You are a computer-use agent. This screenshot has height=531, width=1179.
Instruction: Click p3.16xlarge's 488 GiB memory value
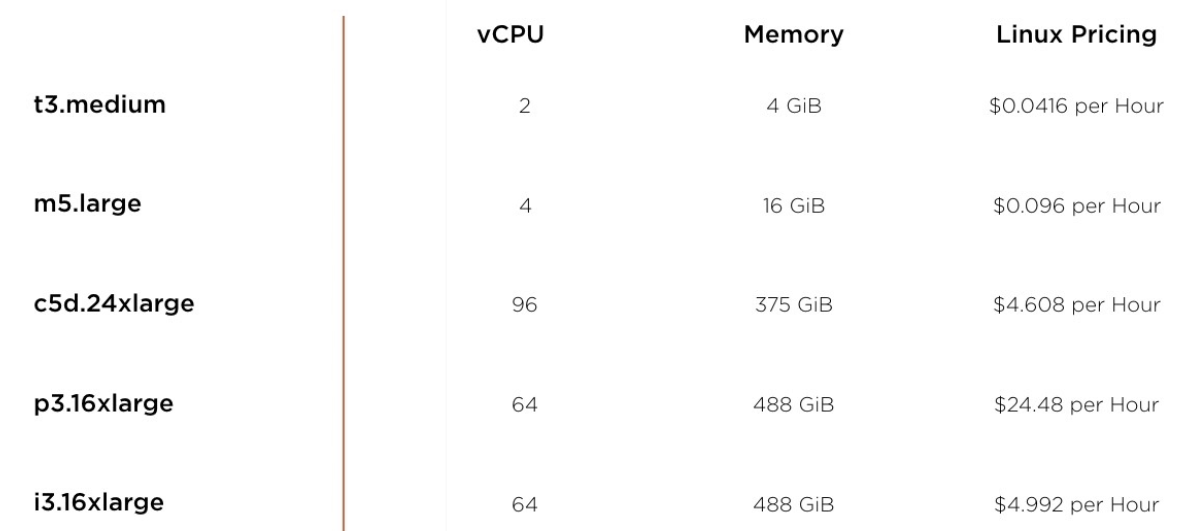click(x=794, y=405)
